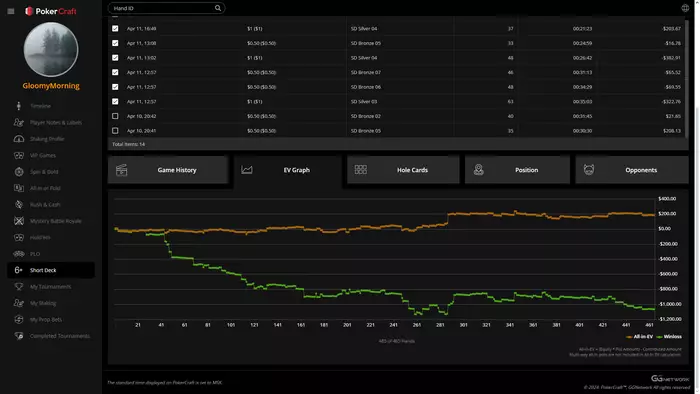Select VIP Games sidebar icon

19,155
